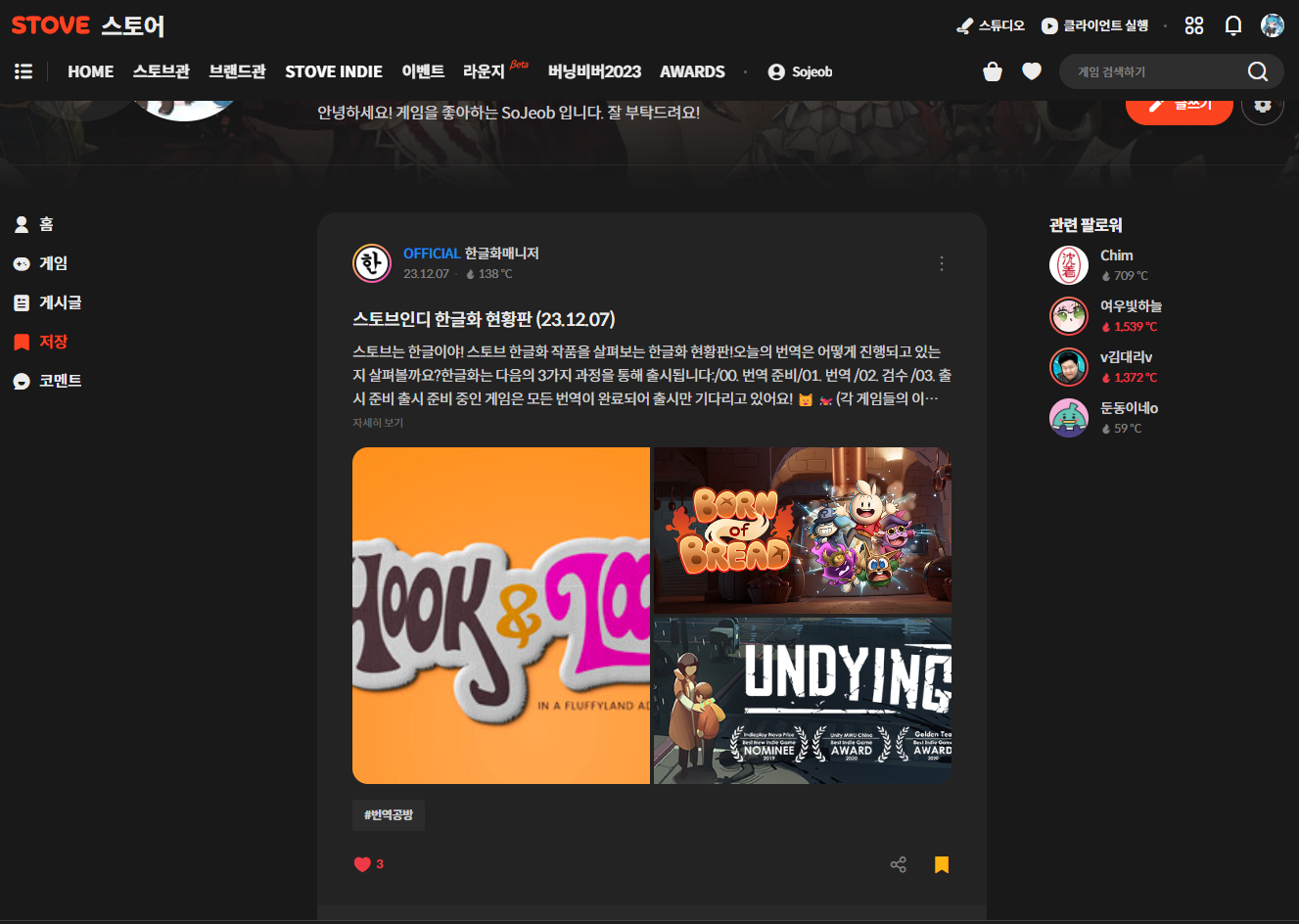This screenshot has width=1299, height=924.
Task: Click the orange write post button
Action: point(1179,108)
